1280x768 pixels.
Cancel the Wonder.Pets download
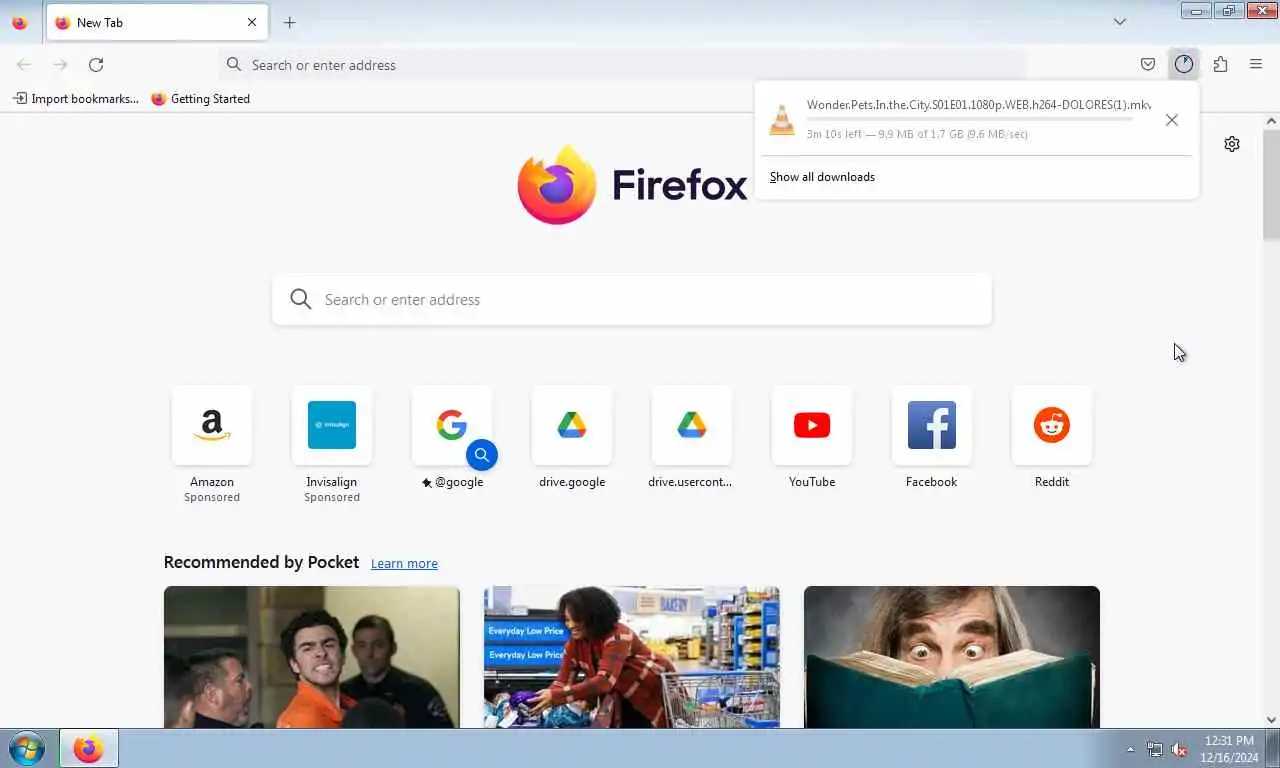click(x=1172, y=120)
